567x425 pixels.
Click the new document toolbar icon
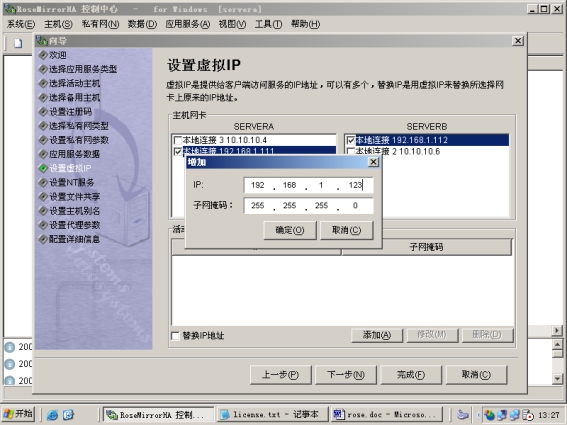(18, 43)
